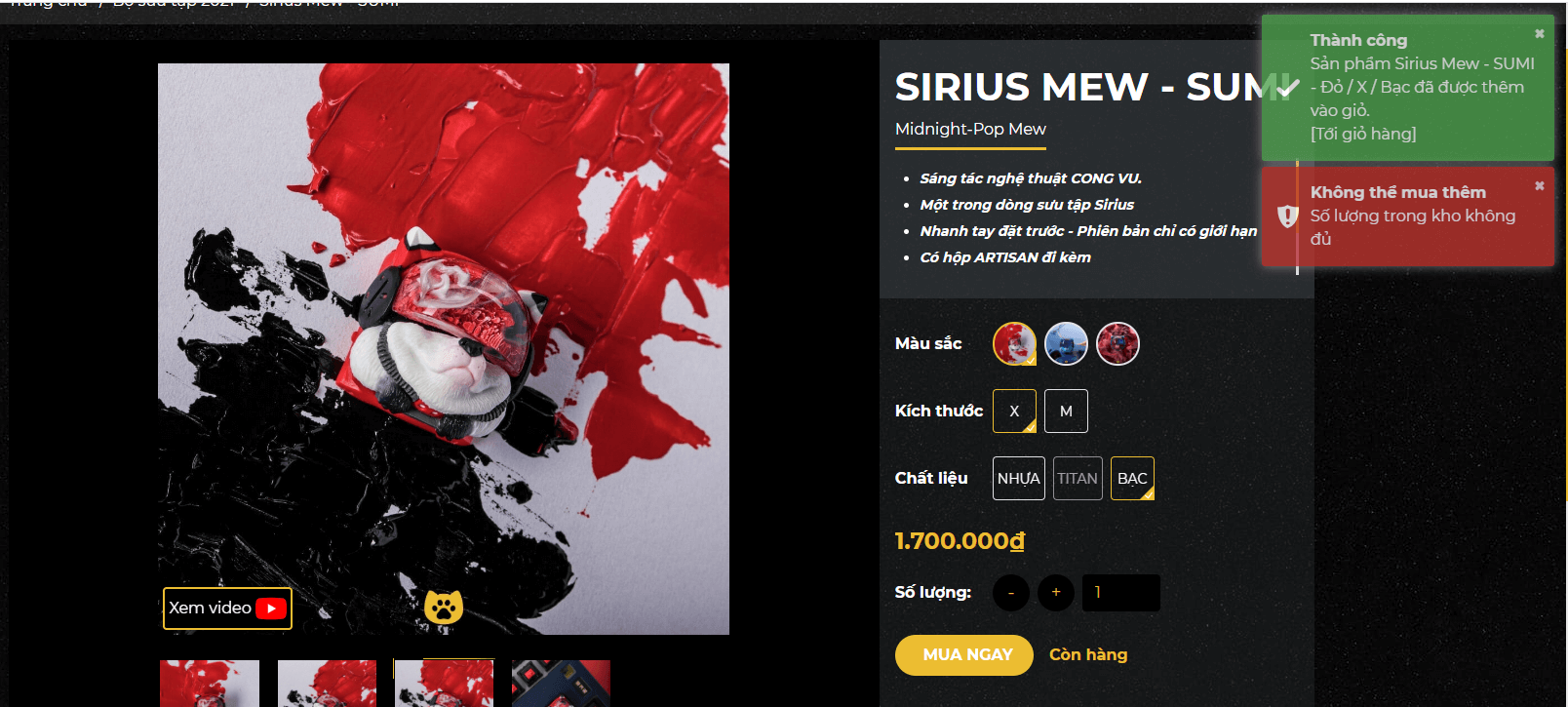This screenshot has width=1568, height=707.
Task: Close the green Thành công notification
Action: 1540,34
